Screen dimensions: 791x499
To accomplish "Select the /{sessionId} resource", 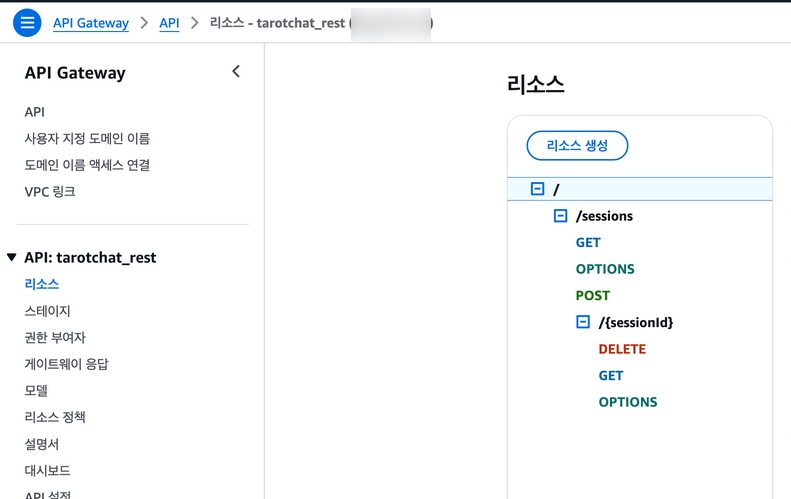I will click(x=636, y=322).
